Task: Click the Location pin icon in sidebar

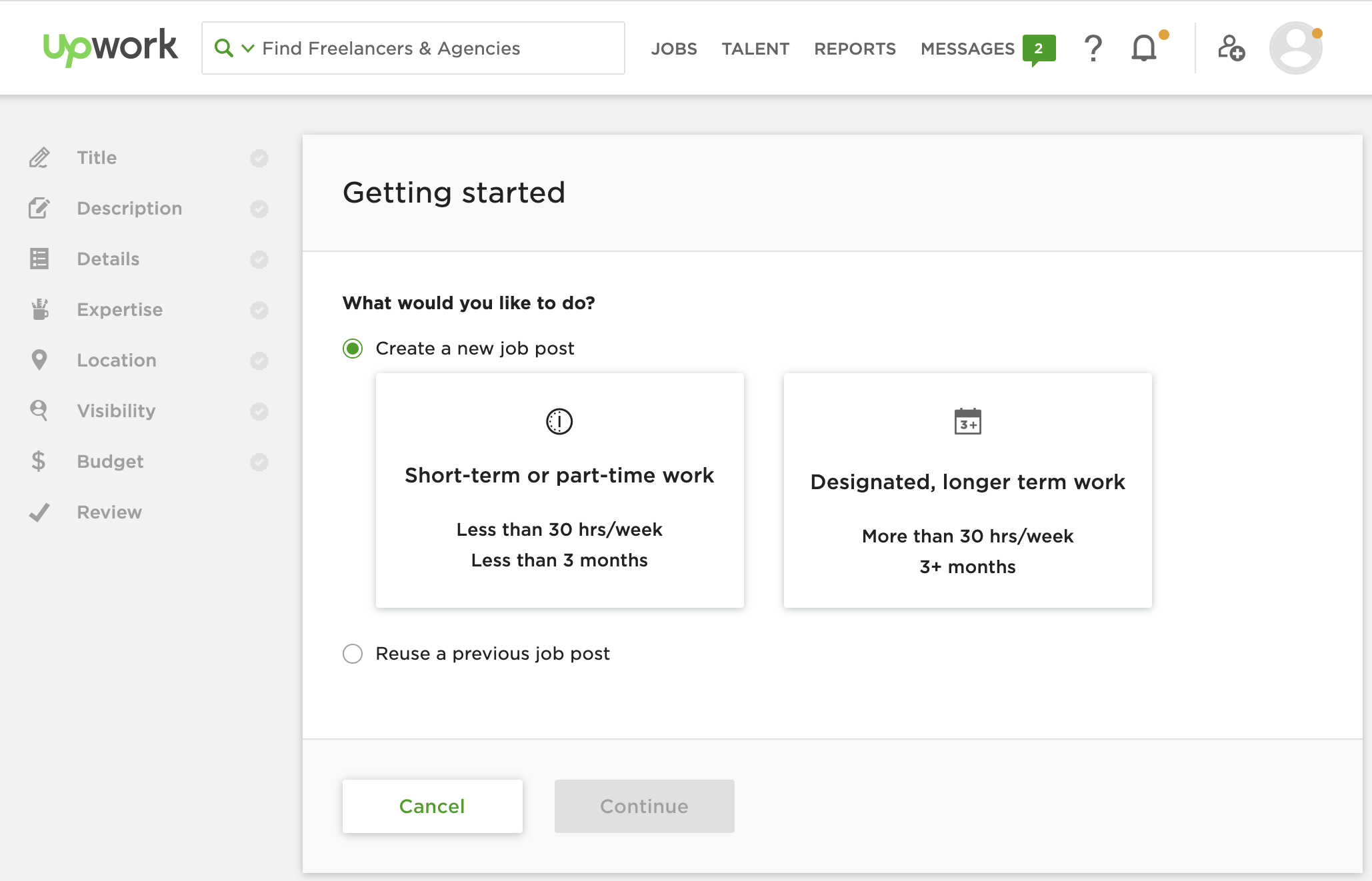Action: pos(39,360)
